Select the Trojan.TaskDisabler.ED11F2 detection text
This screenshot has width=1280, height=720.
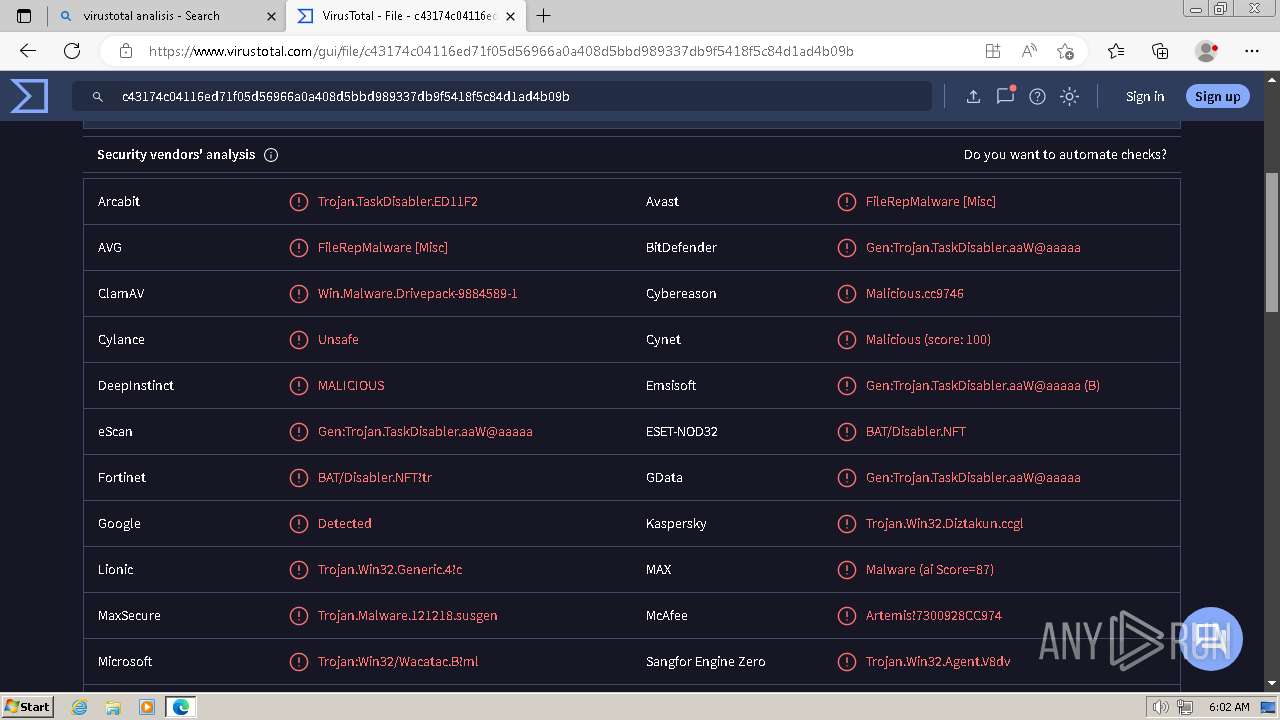click(398, 202)
